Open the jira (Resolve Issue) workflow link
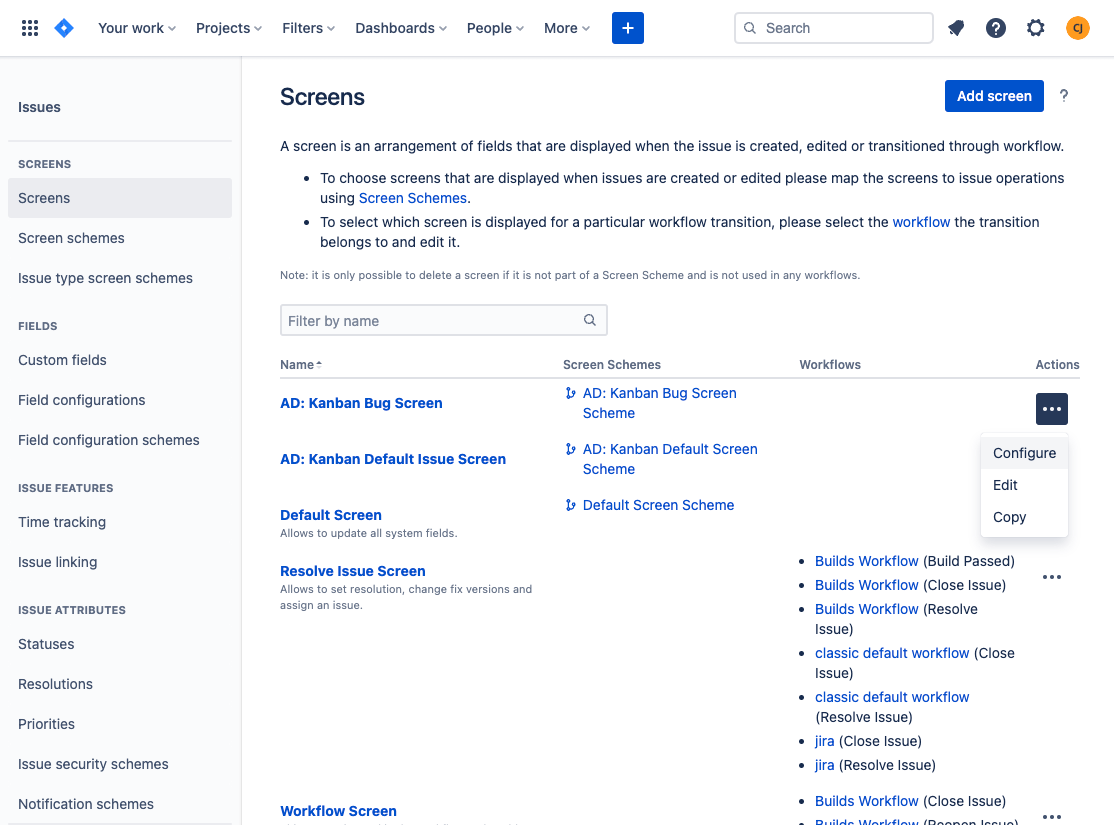 (x=824, y=766)
